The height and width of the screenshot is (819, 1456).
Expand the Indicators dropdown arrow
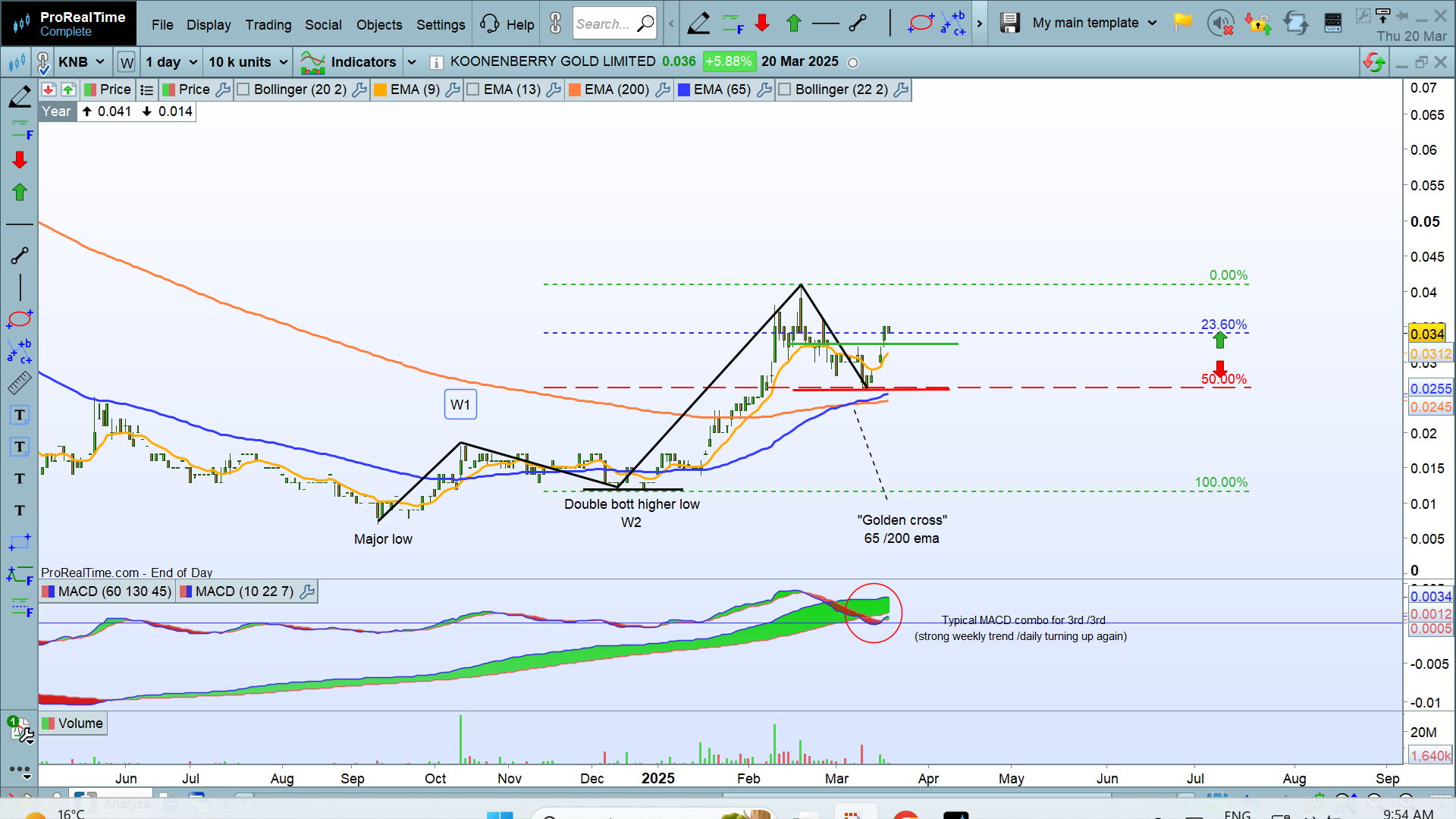412,62
